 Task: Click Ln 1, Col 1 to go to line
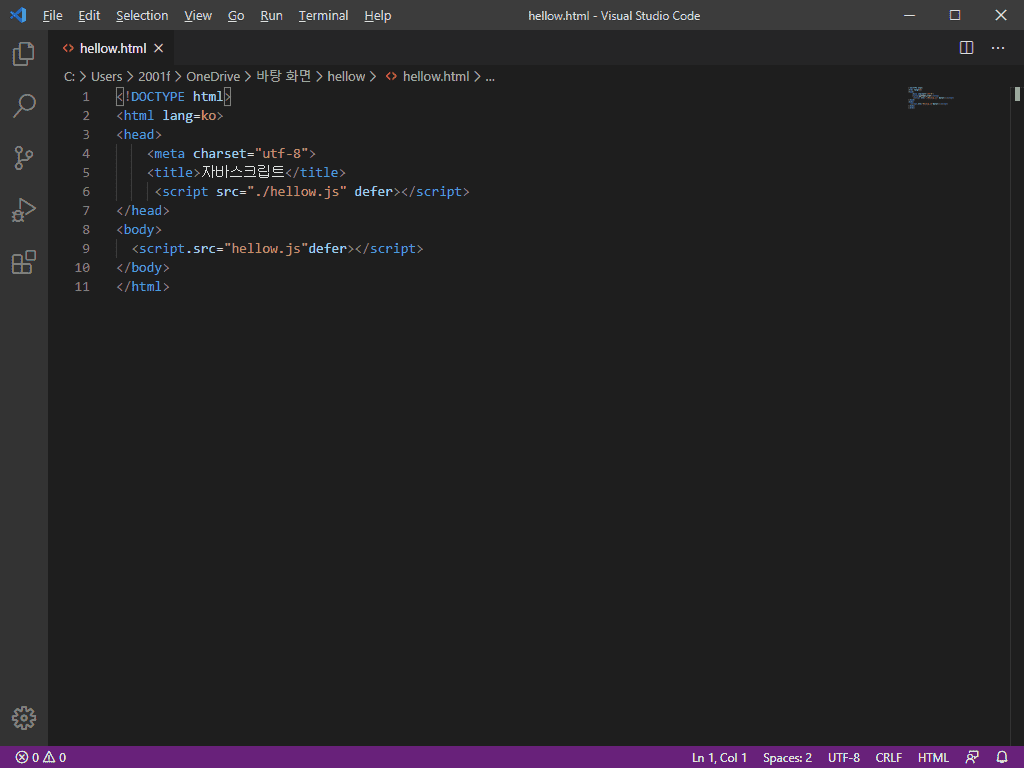click(x=719, y=757)
